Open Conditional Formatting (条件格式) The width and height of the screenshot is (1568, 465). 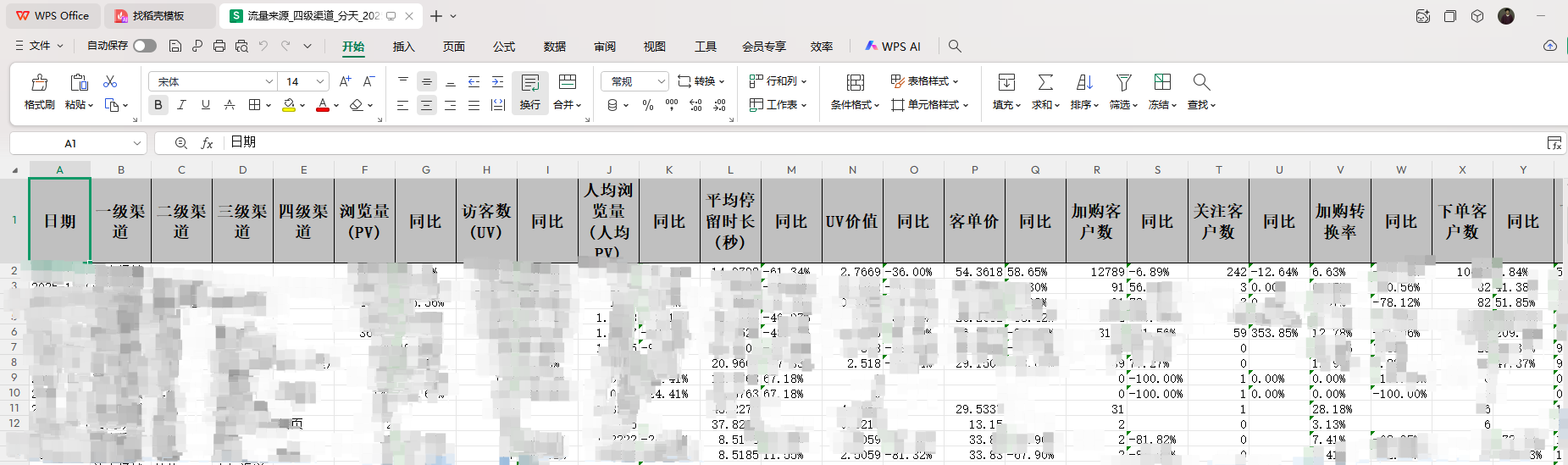click(x=856, y=92)
